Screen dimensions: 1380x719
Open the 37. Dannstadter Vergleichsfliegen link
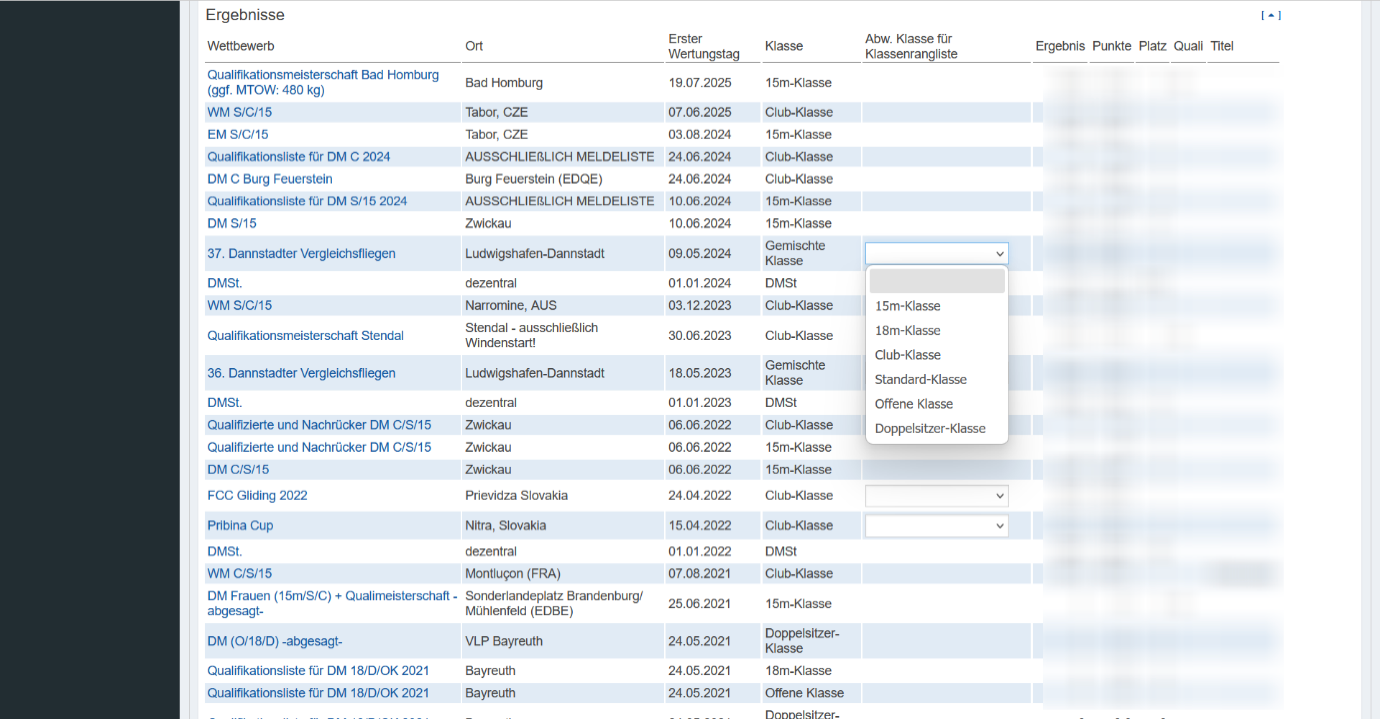(301, 254)
